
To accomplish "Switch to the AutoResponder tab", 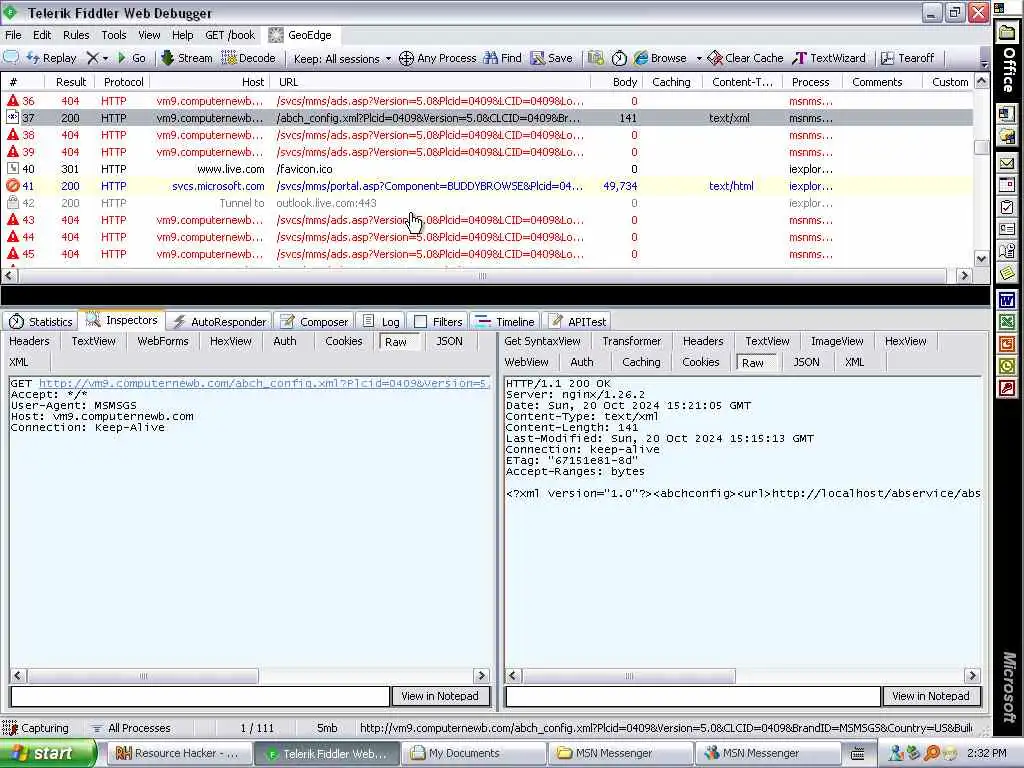I will [219, 321].
